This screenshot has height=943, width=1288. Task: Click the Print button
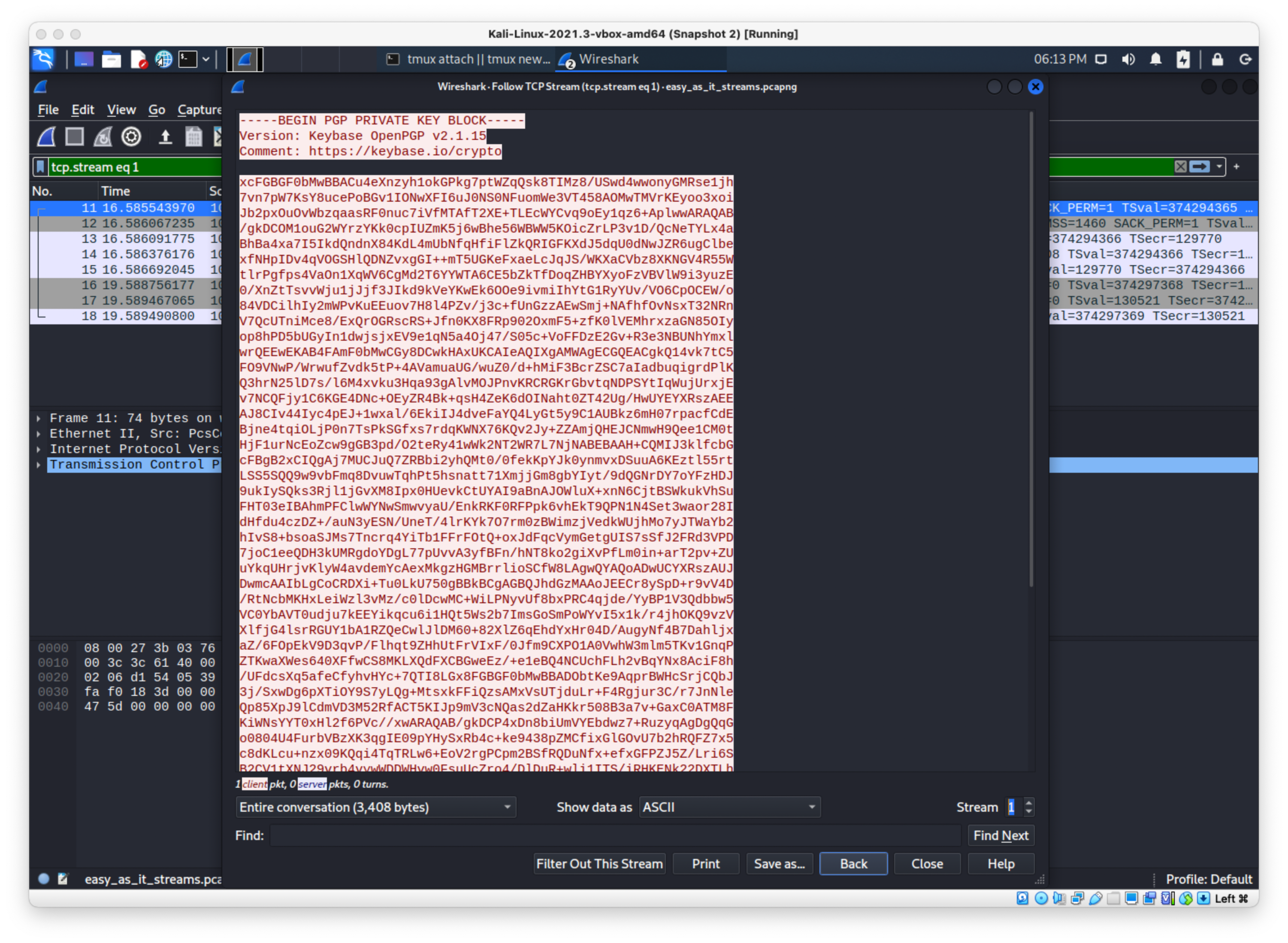[706, 864]
